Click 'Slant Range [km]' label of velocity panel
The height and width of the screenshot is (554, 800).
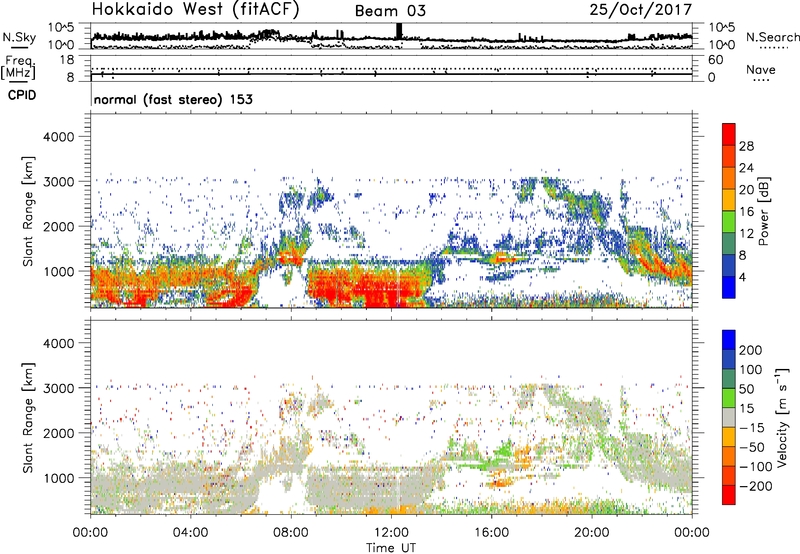point(28,417)
